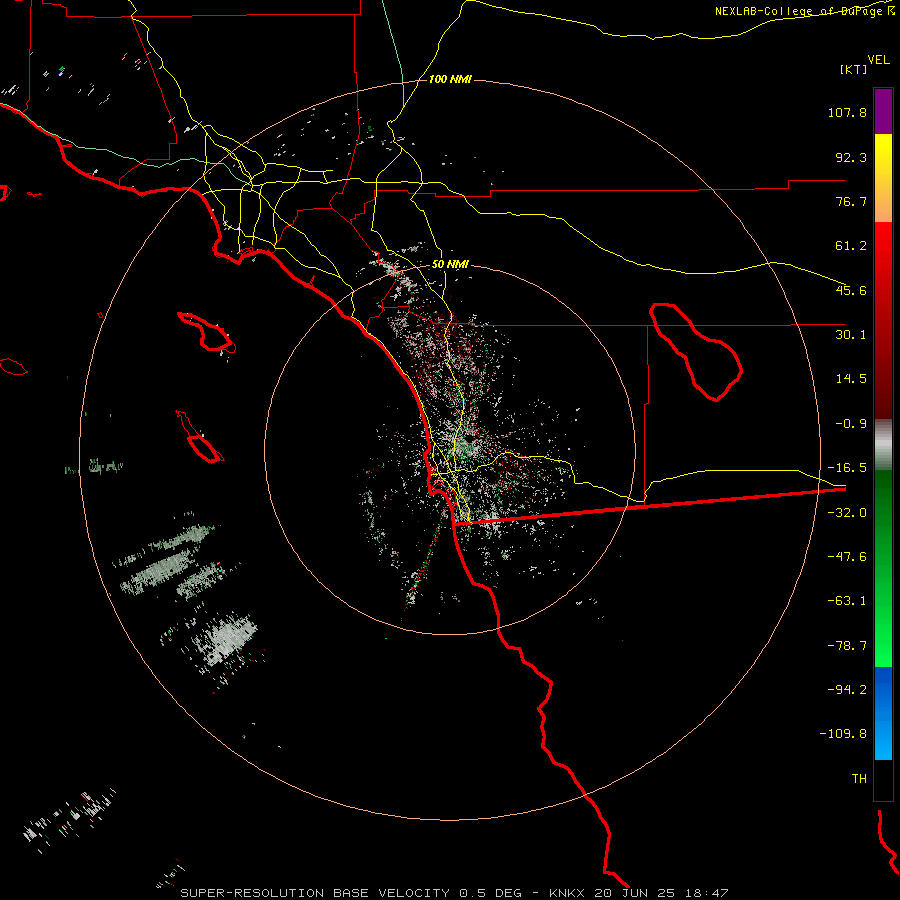Click the 14.5 velocity scale value
This screenshot has width=900, height=900.
[851, 379]
